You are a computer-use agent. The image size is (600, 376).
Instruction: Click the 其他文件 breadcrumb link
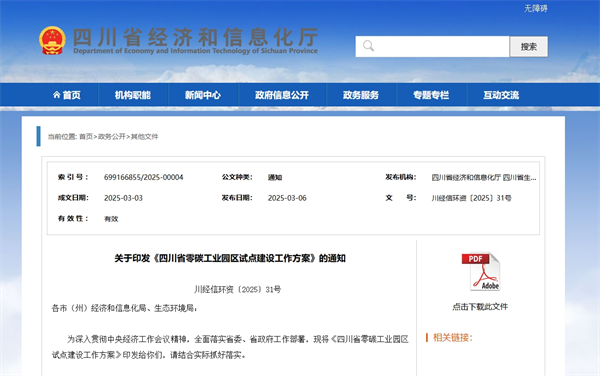145,137
